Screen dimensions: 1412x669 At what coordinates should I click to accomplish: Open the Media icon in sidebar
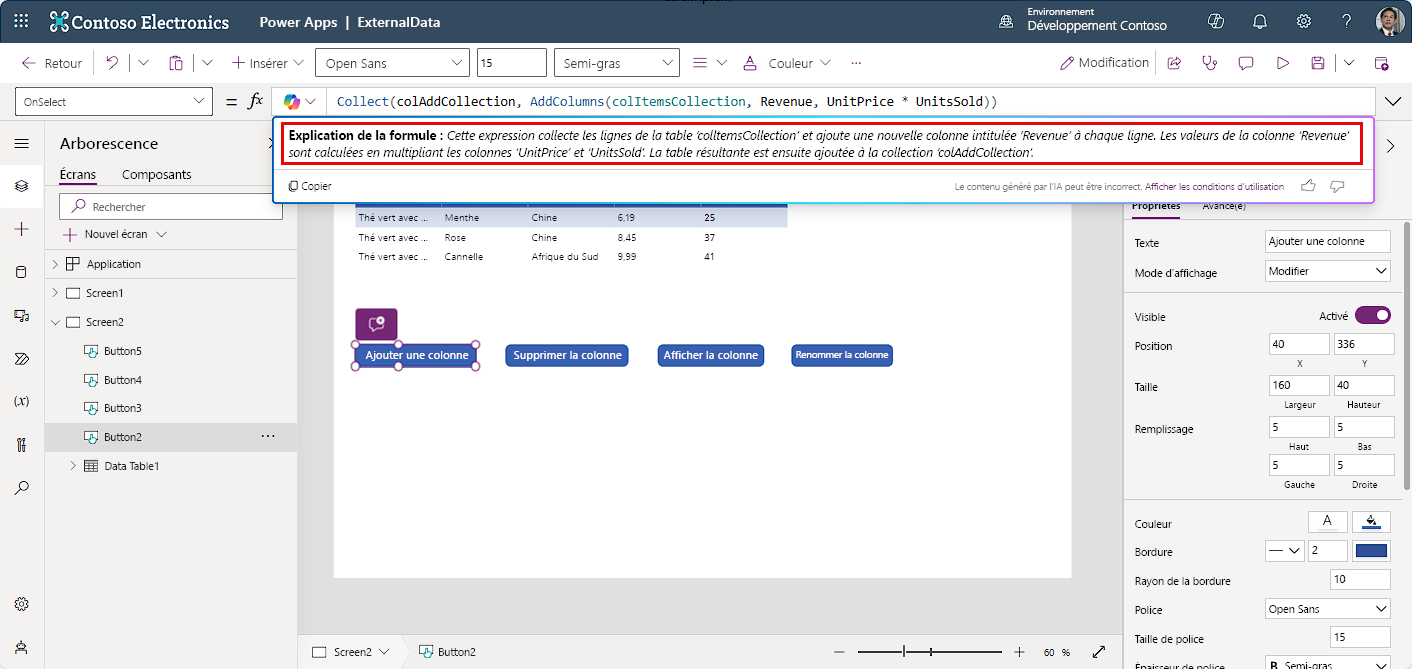(x=21, y=315)
